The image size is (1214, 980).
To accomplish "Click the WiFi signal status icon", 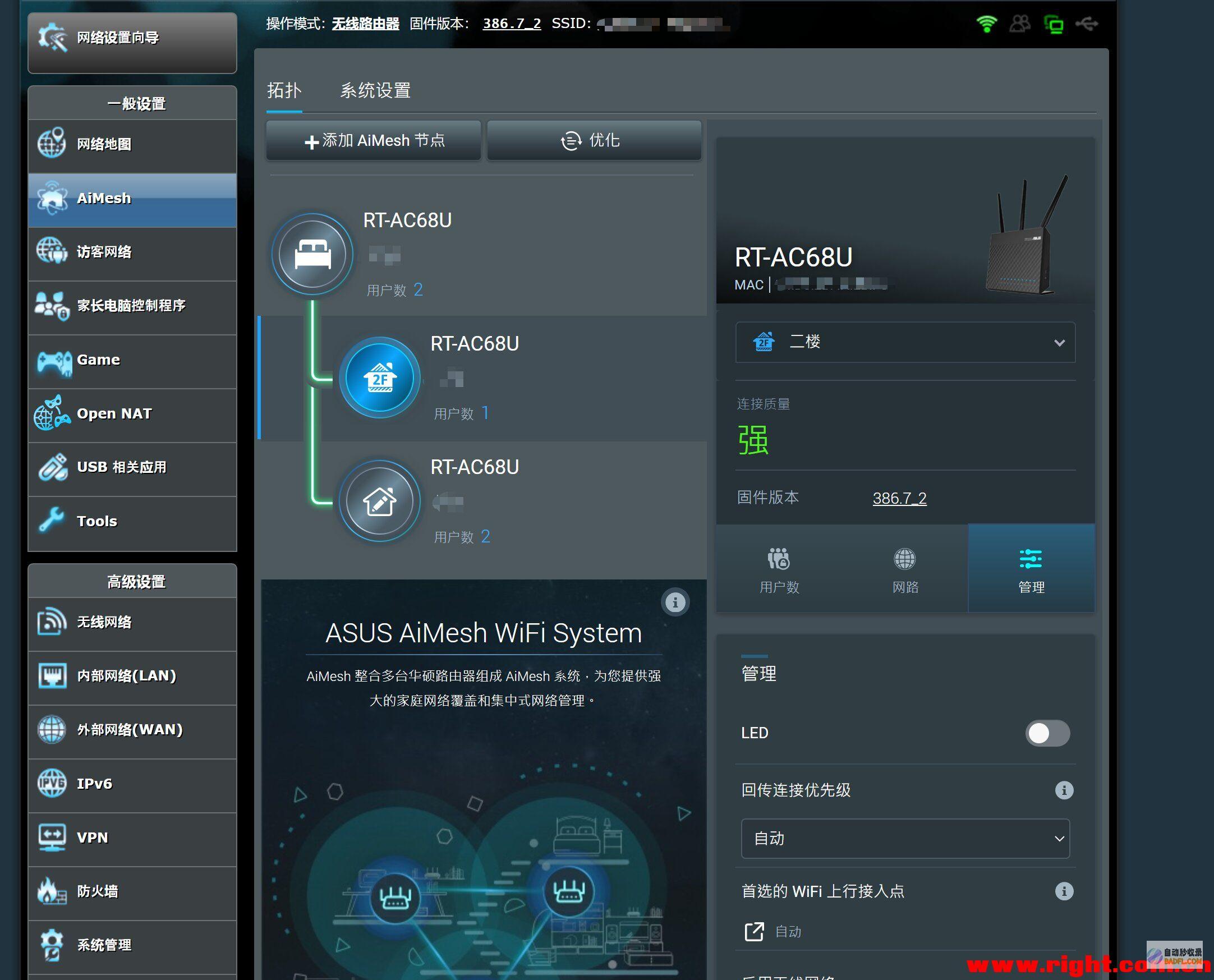I will coord(986,24).
